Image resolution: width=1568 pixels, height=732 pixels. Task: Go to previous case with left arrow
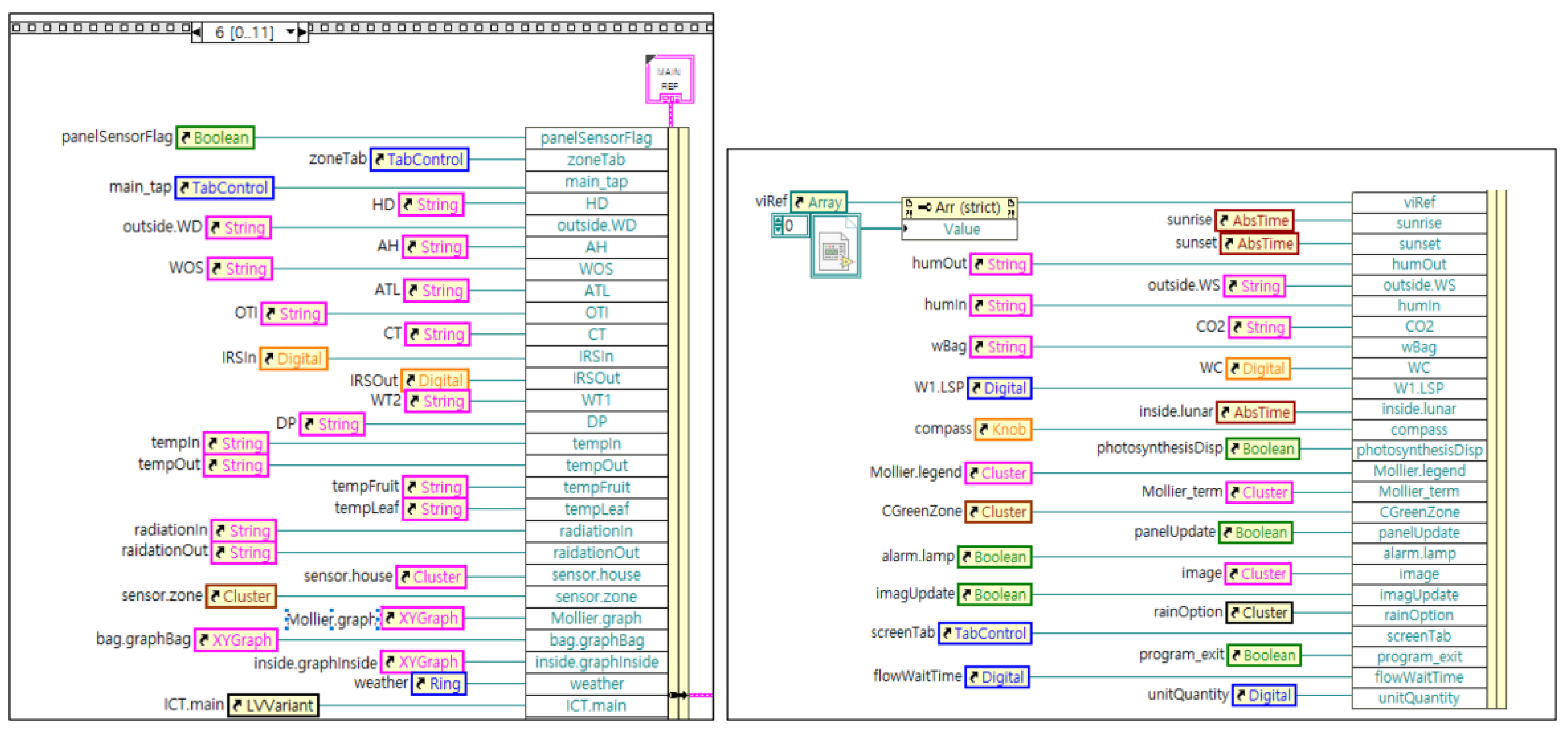pyautogui.click(x=197, y=32)
